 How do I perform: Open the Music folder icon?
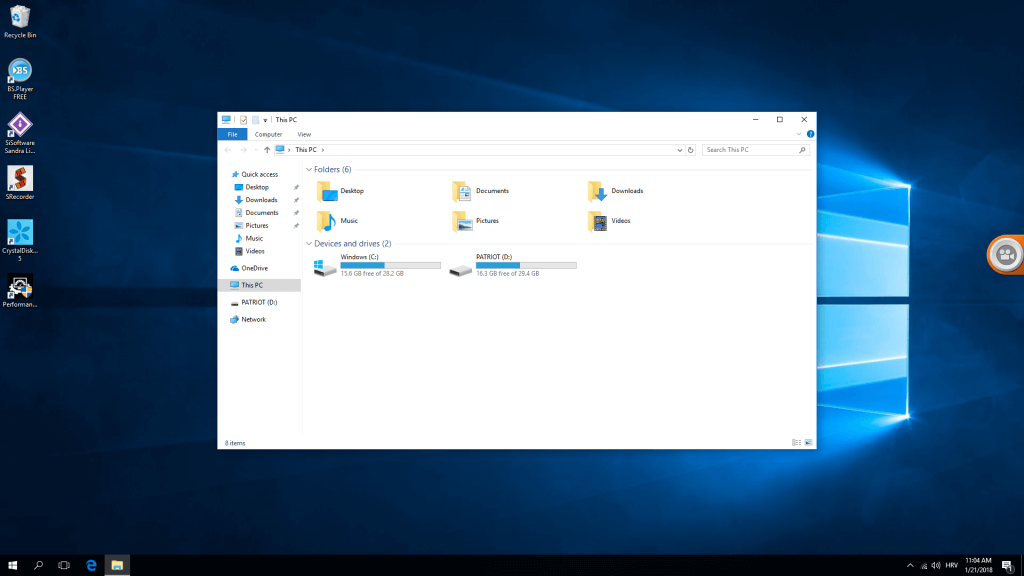(326, 221)
